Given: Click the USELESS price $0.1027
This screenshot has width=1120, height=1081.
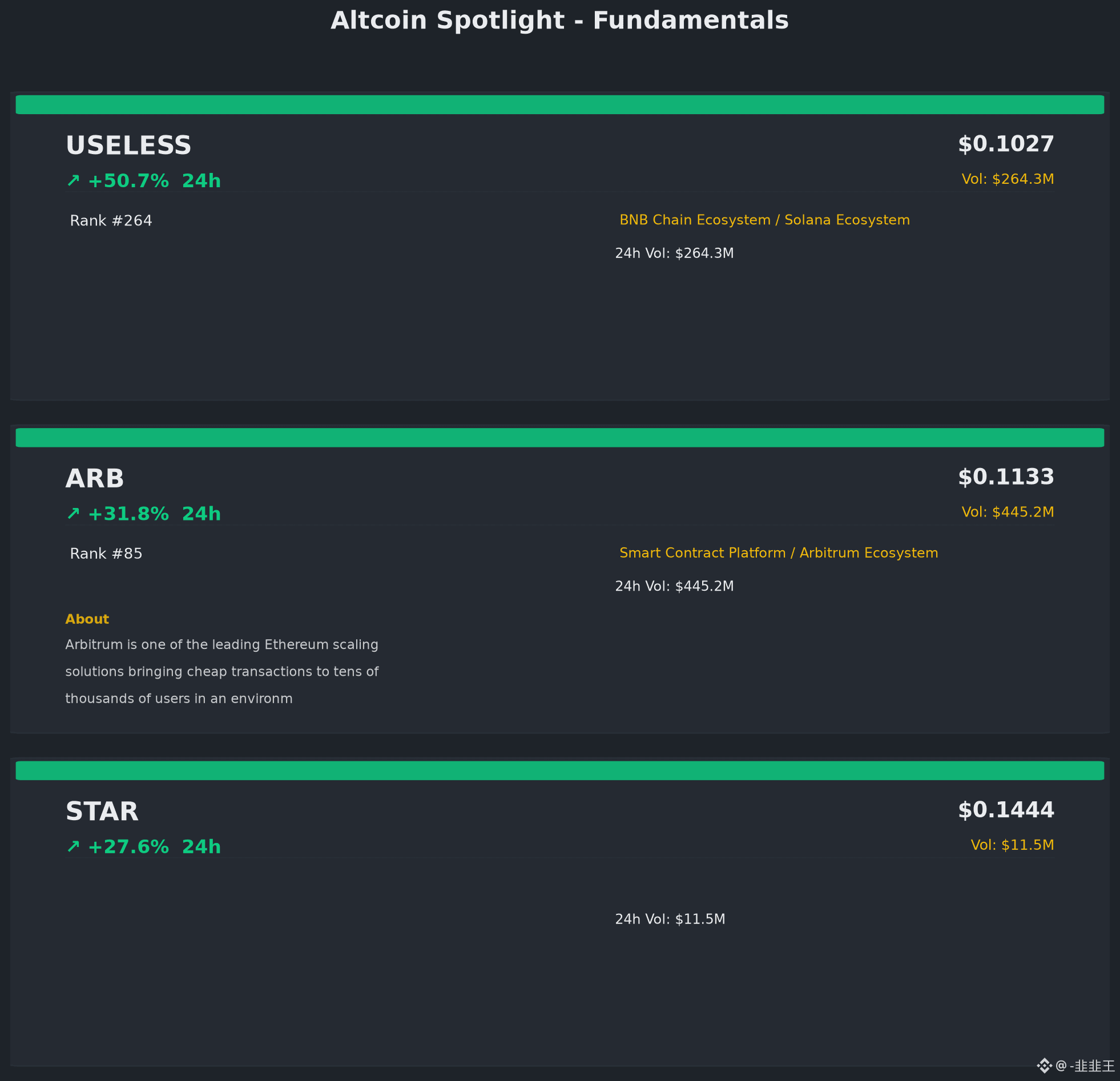Looking at the screenshot, I should (1006, 144).
